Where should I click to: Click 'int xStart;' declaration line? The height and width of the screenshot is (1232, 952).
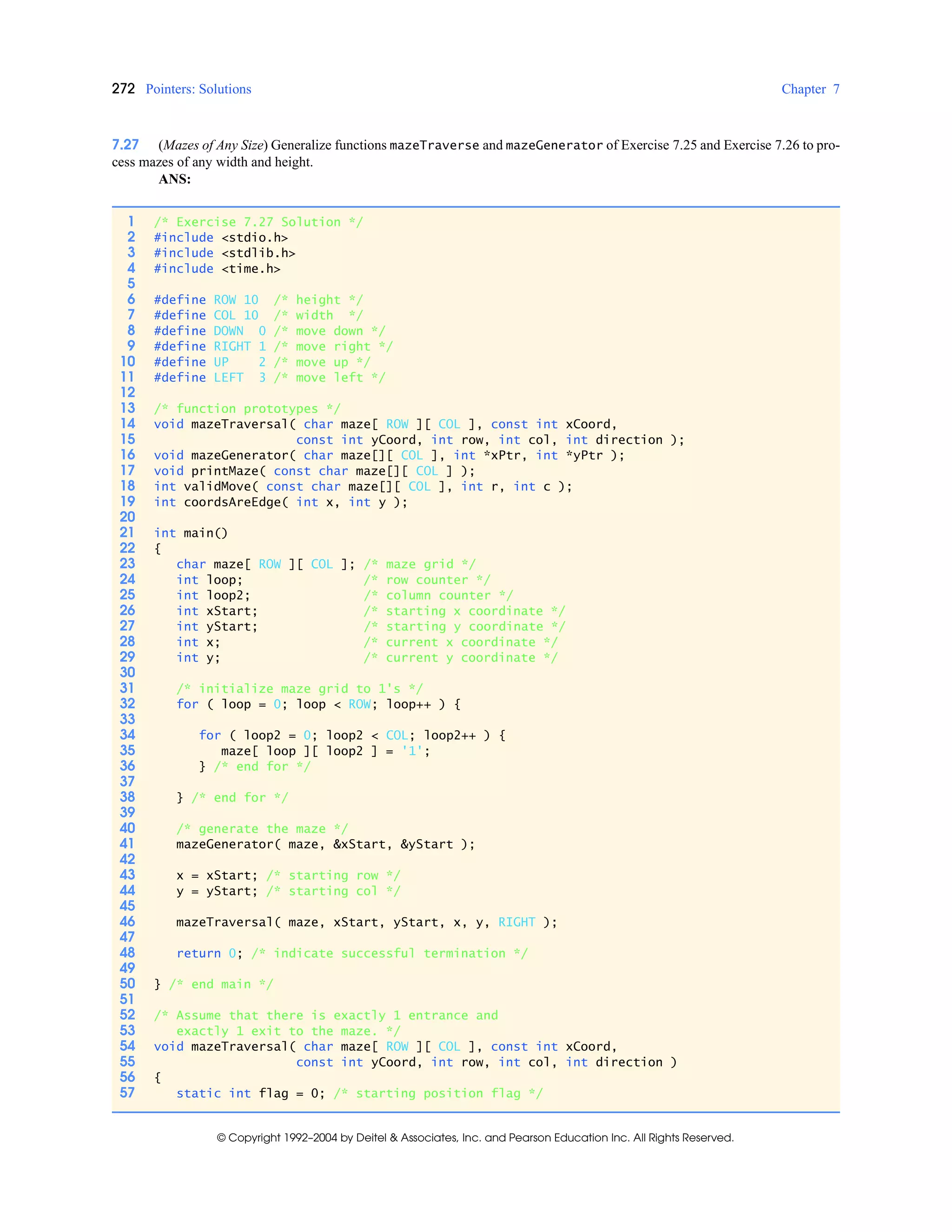(x=217, y=611)
